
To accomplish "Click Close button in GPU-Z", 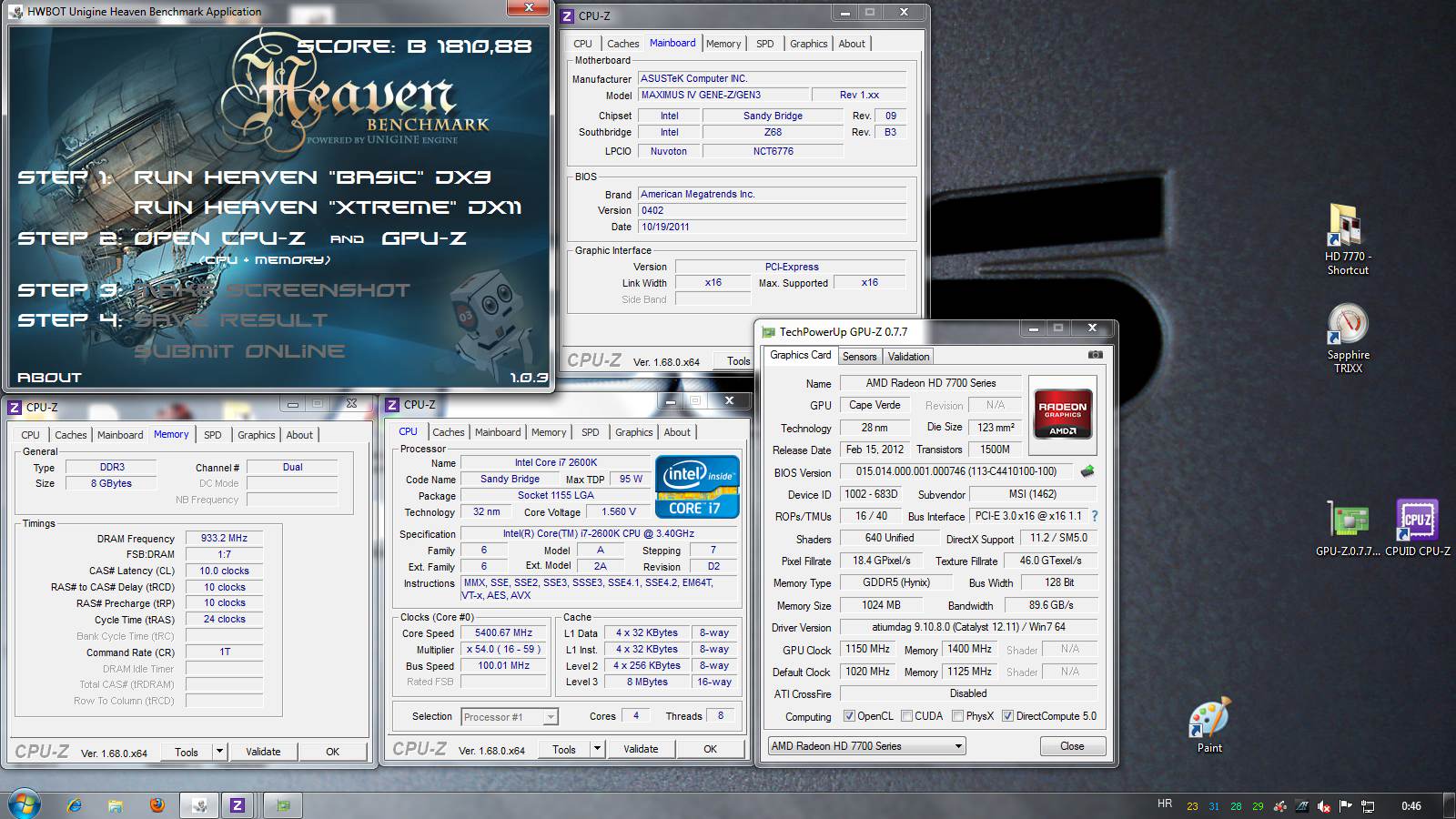I will click(1072, 746).
